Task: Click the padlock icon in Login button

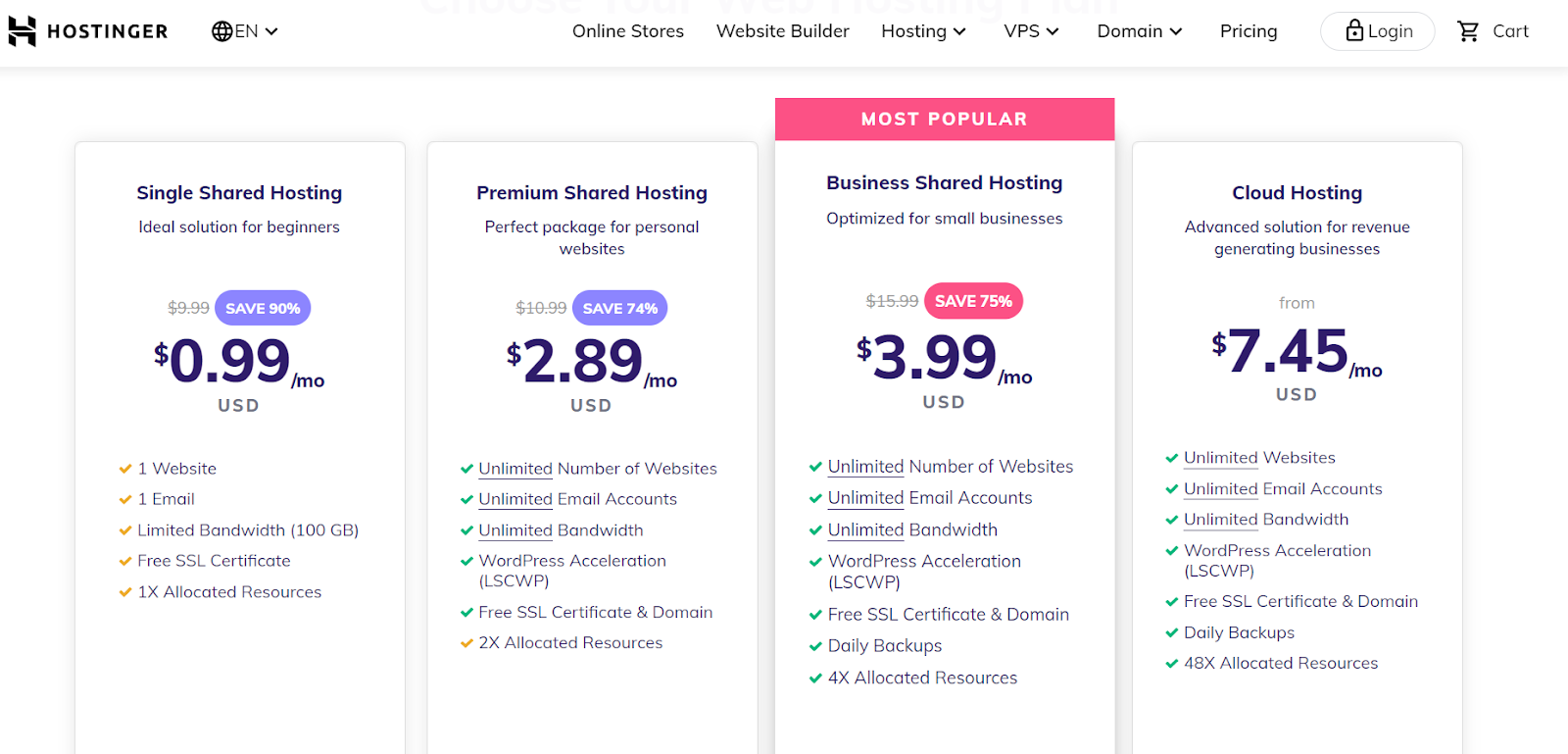Action: pyautogui.click(x=1354, y=30)
